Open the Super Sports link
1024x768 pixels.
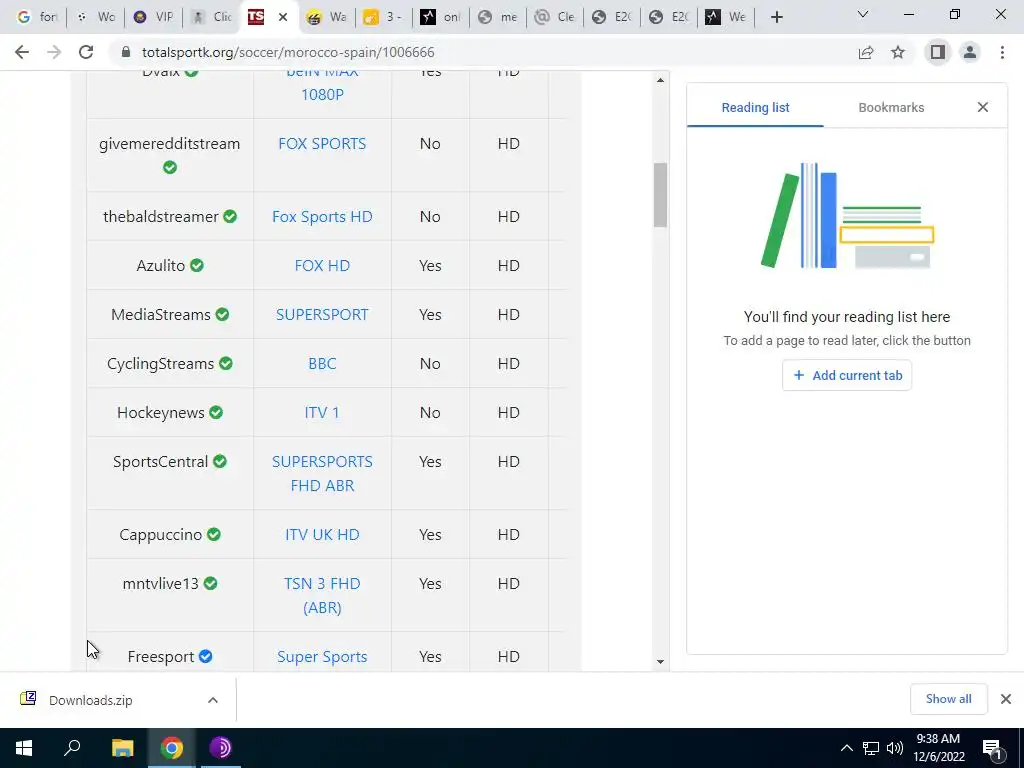click(x=322, y=657)
